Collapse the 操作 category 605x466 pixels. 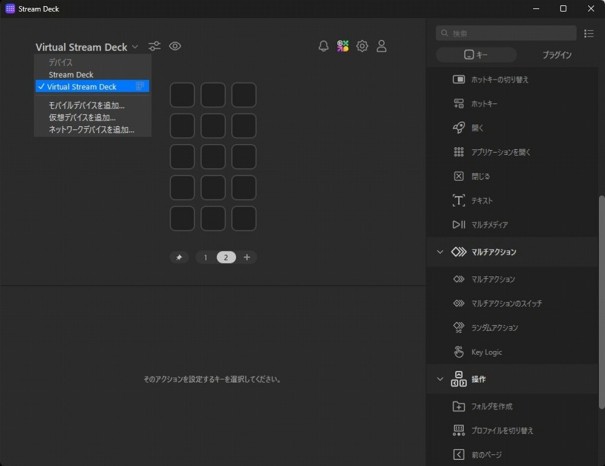[x=440, y=379]
